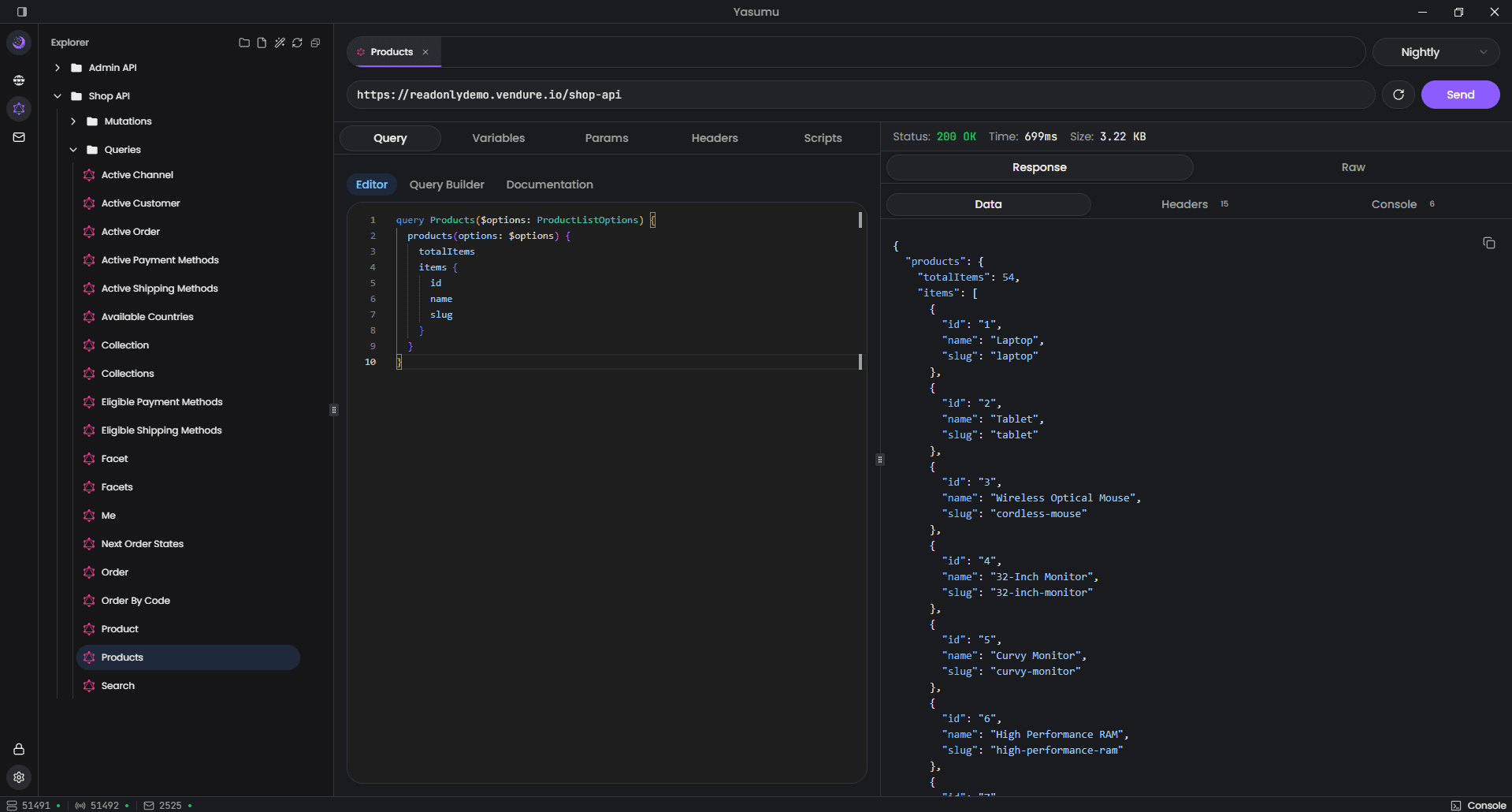Viewport: 1512px width, 812px height.
Task: Select response Data tab
Action: click(988, 204)
